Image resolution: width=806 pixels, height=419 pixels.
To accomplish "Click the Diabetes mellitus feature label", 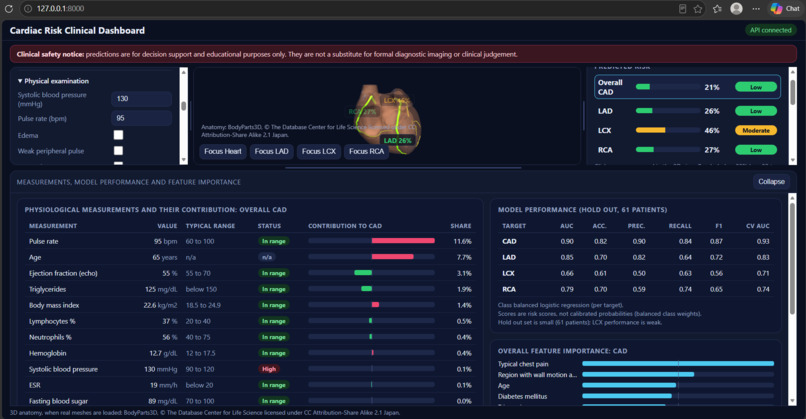I will pyautogui.click(x=522, y=396).
